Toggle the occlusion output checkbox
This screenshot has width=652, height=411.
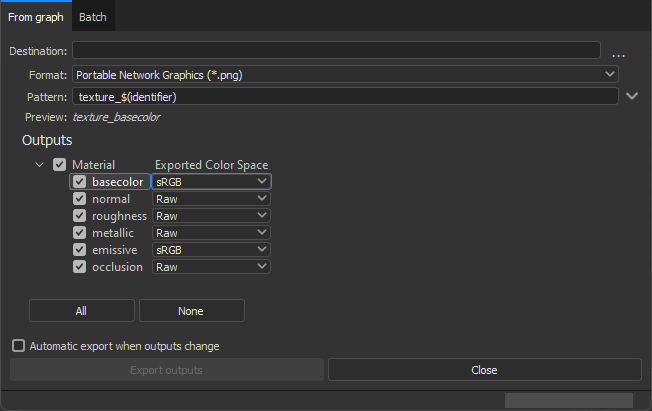79,267
